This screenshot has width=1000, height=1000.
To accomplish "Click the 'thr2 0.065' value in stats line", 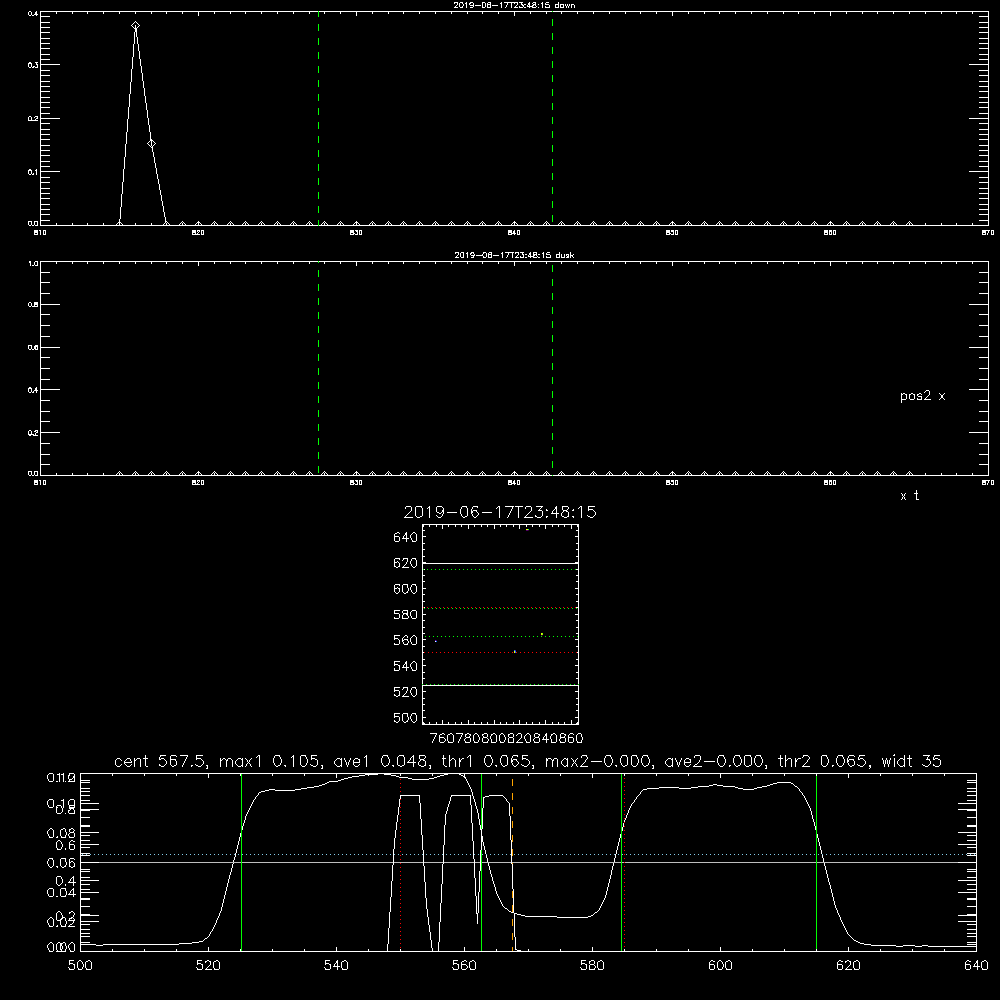I will pos(823,761).
